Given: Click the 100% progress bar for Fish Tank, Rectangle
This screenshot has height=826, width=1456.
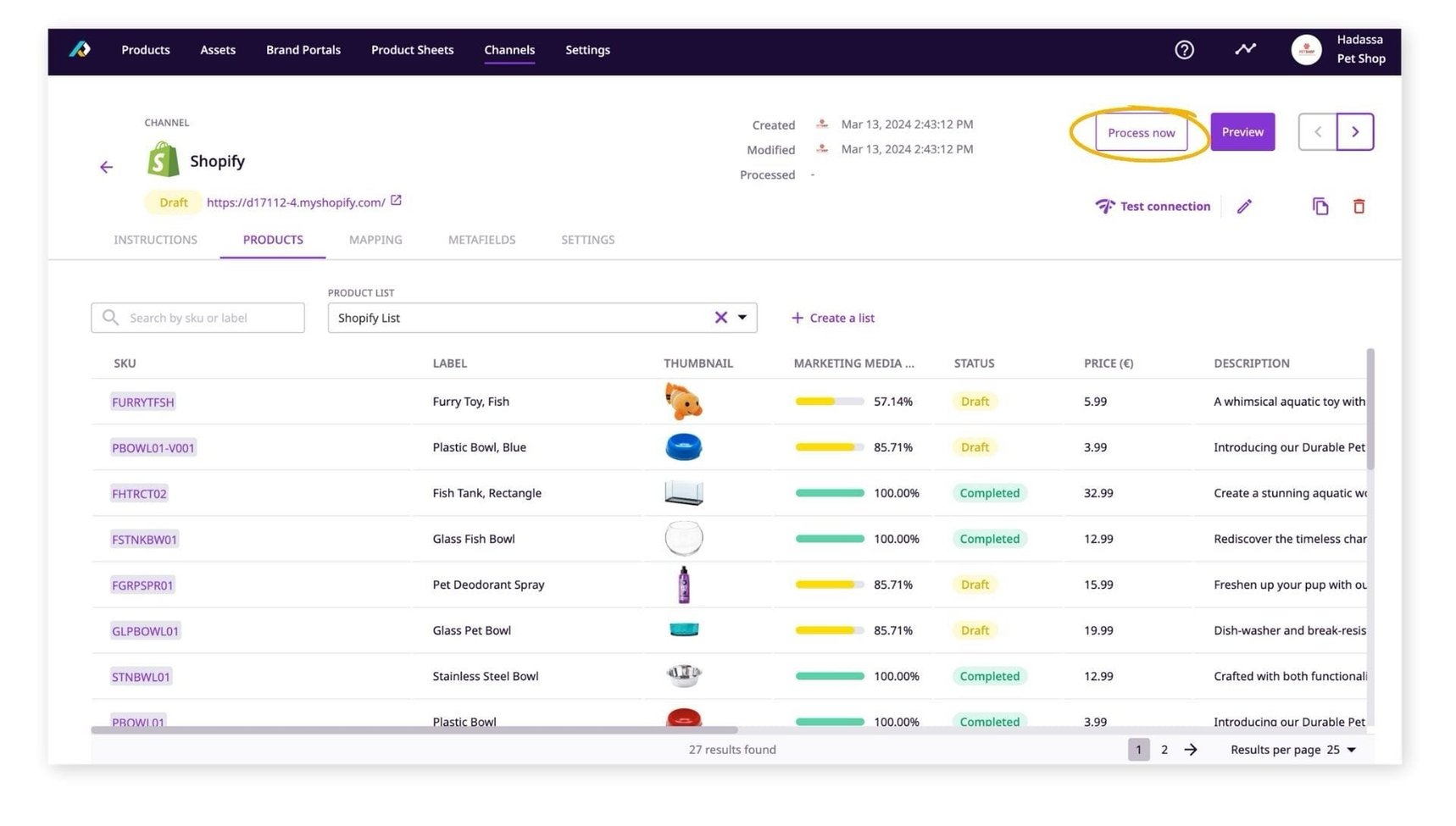Looking at the screenshot, I should coord(829,492).
